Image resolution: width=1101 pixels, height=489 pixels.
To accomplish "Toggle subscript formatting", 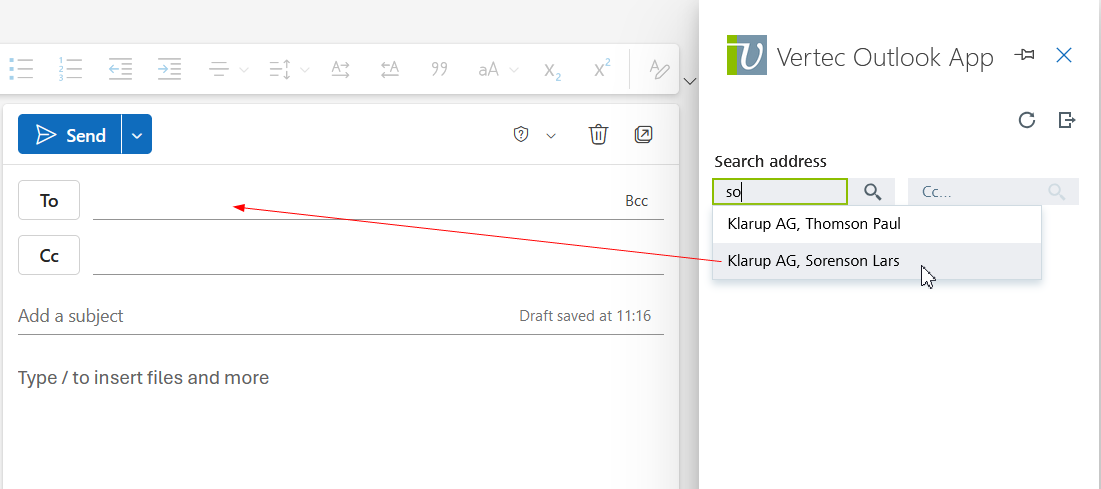I will click(552, 70).
